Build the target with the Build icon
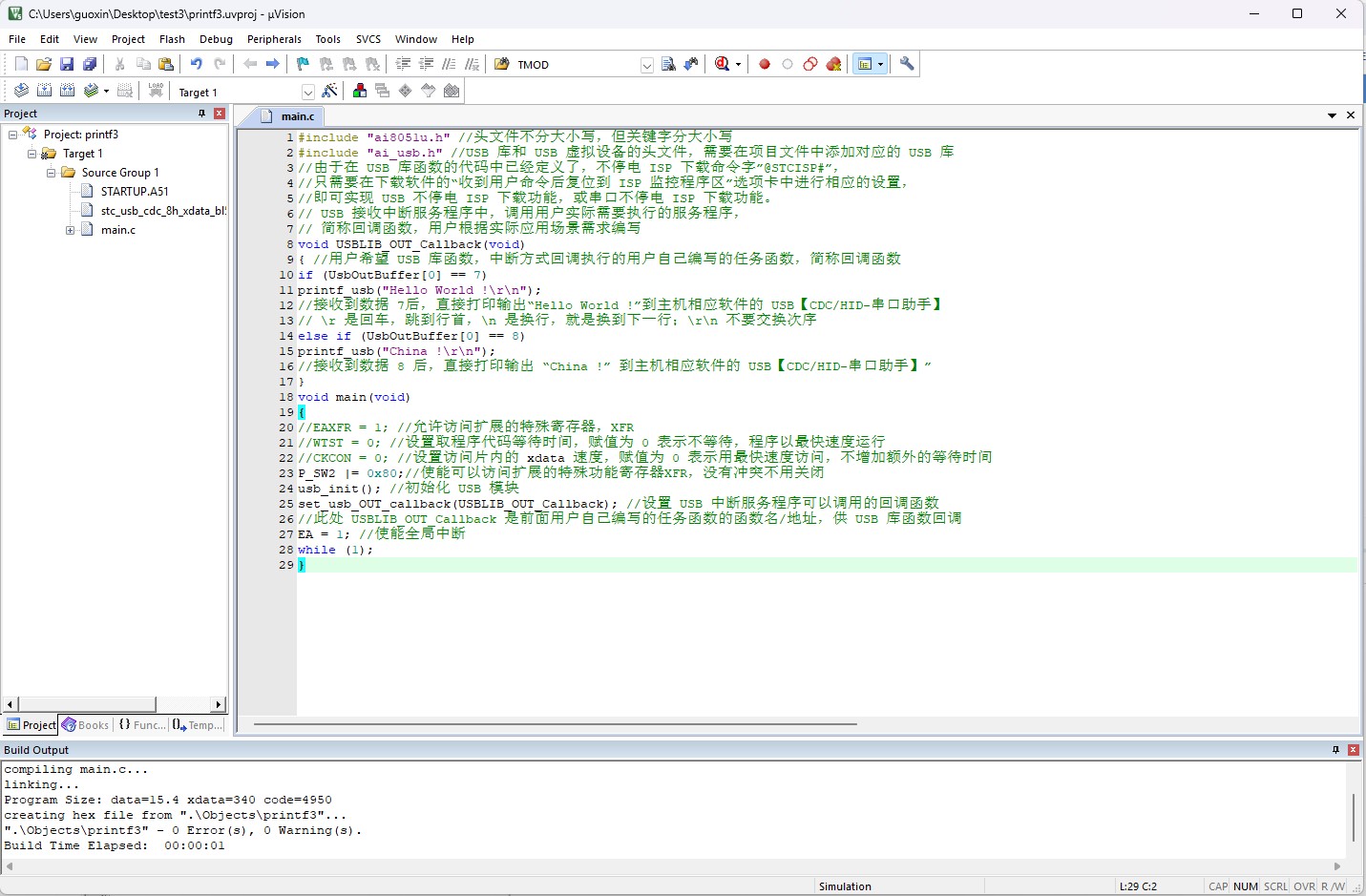 (x=44, y=91)
